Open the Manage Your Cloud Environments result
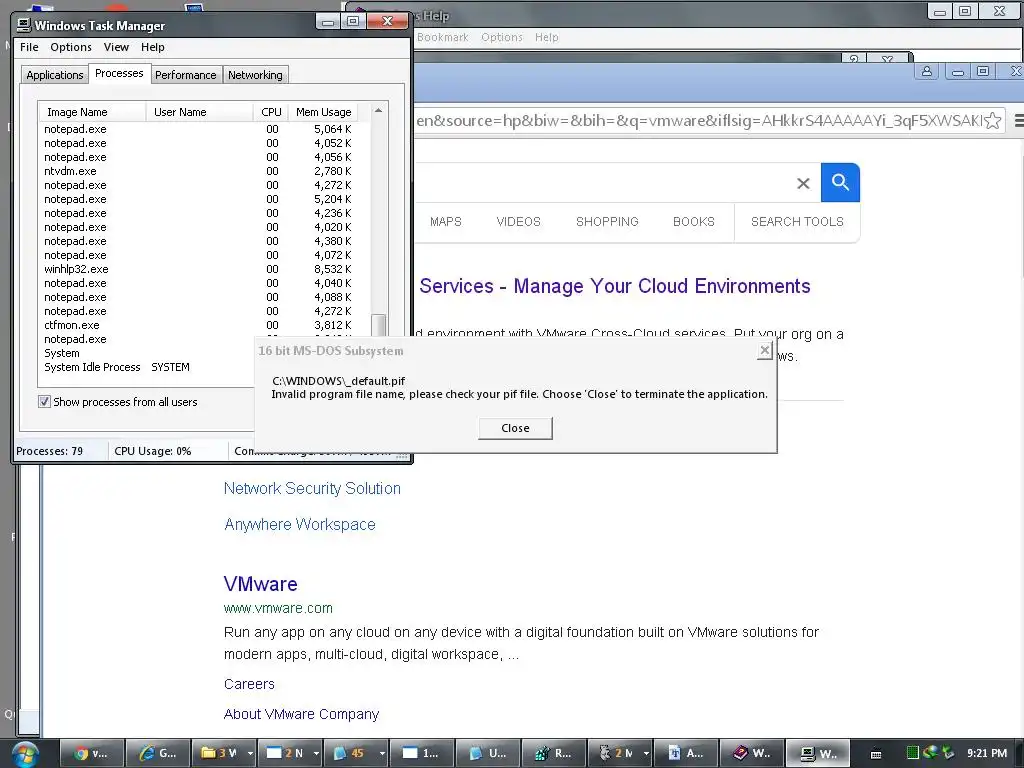 click(615, 286)
